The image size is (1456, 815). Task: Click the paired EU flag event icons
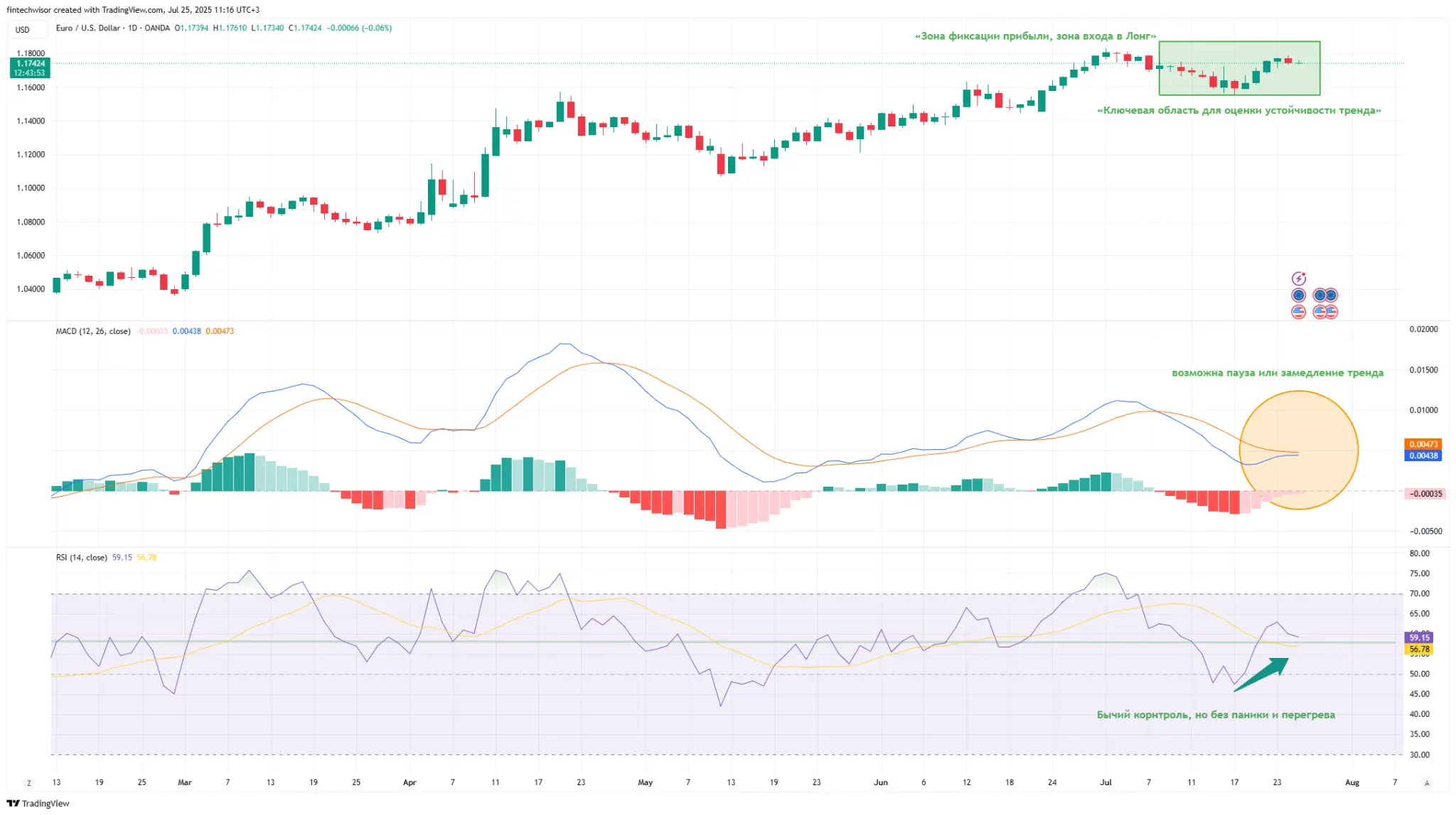[x=1325, y=295]
